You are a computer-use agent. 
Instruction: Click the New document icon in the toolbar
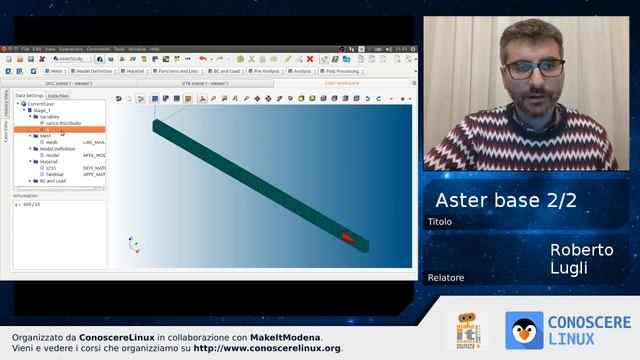9,59
